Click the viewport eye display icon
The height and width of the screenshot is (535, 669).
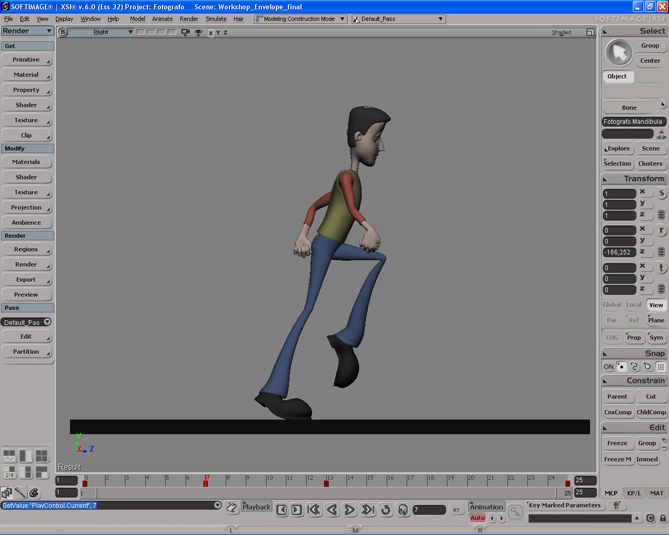tap(198, 32)
